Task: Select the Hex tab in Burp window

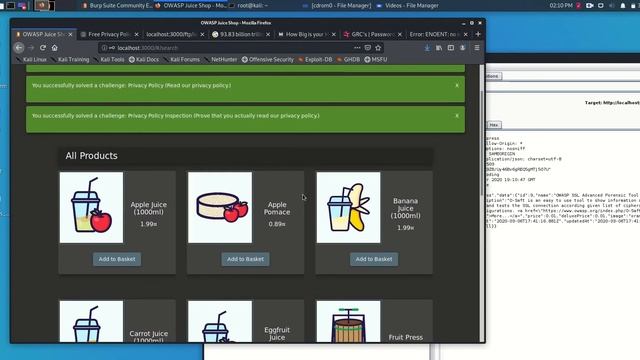Action: pos(494,125)
